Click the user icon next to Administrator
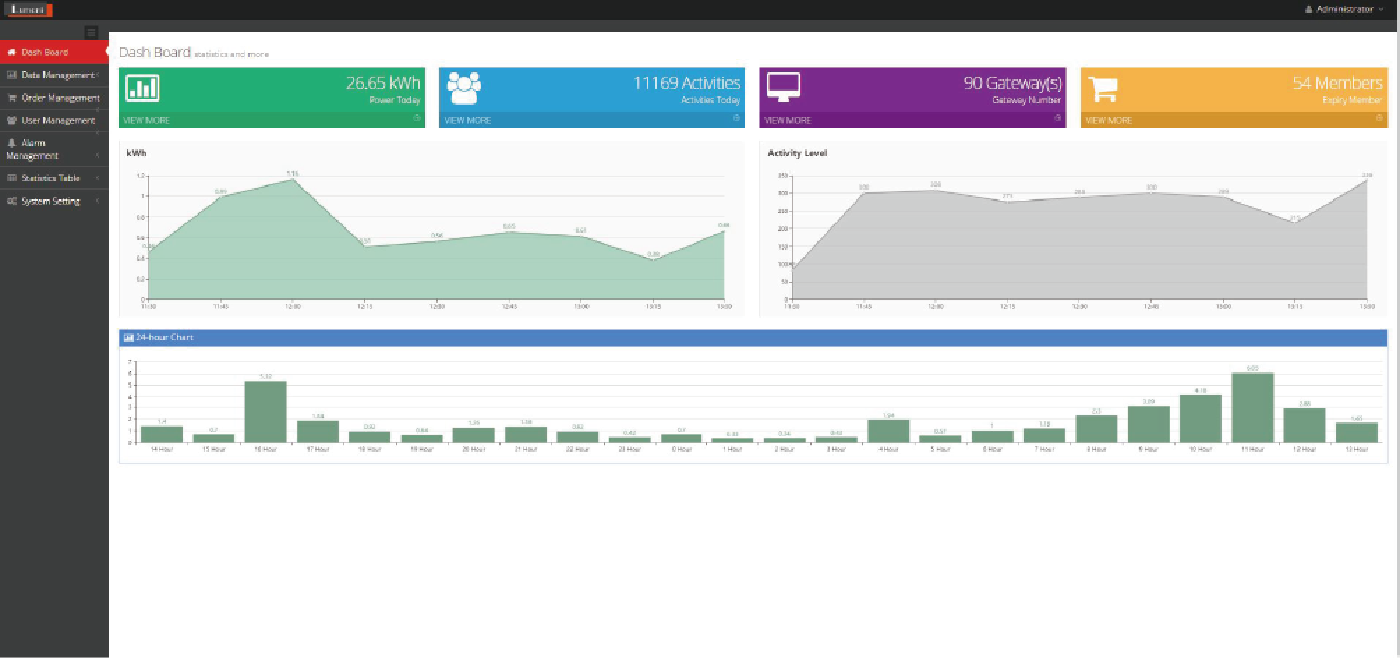This screenshot has width=1400, height=658. 1309,9
